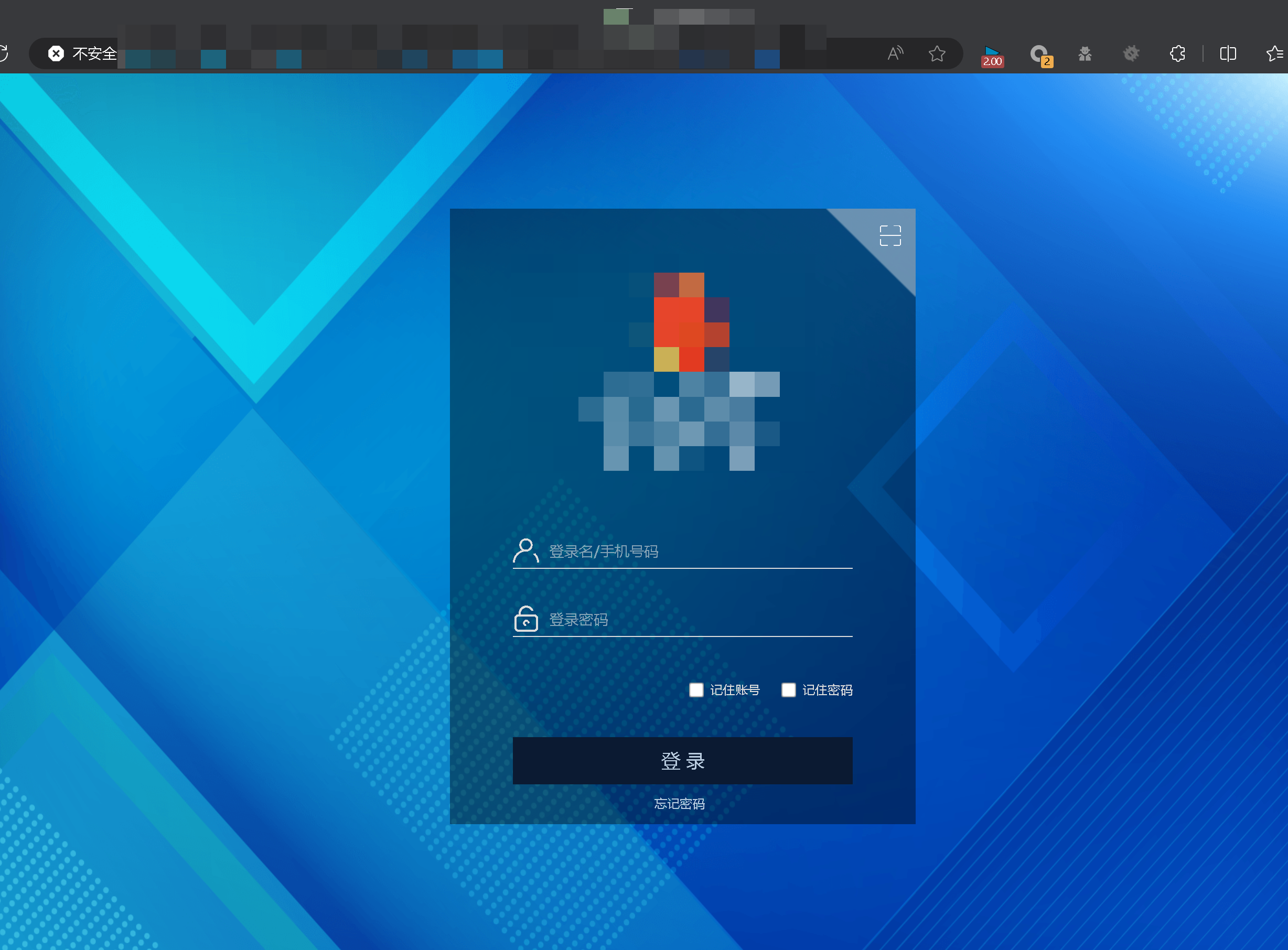Open the extension showing 2.00 badge
This screenshot has width=1288, height=950.
pyautogui.click(x=992, y=55)
